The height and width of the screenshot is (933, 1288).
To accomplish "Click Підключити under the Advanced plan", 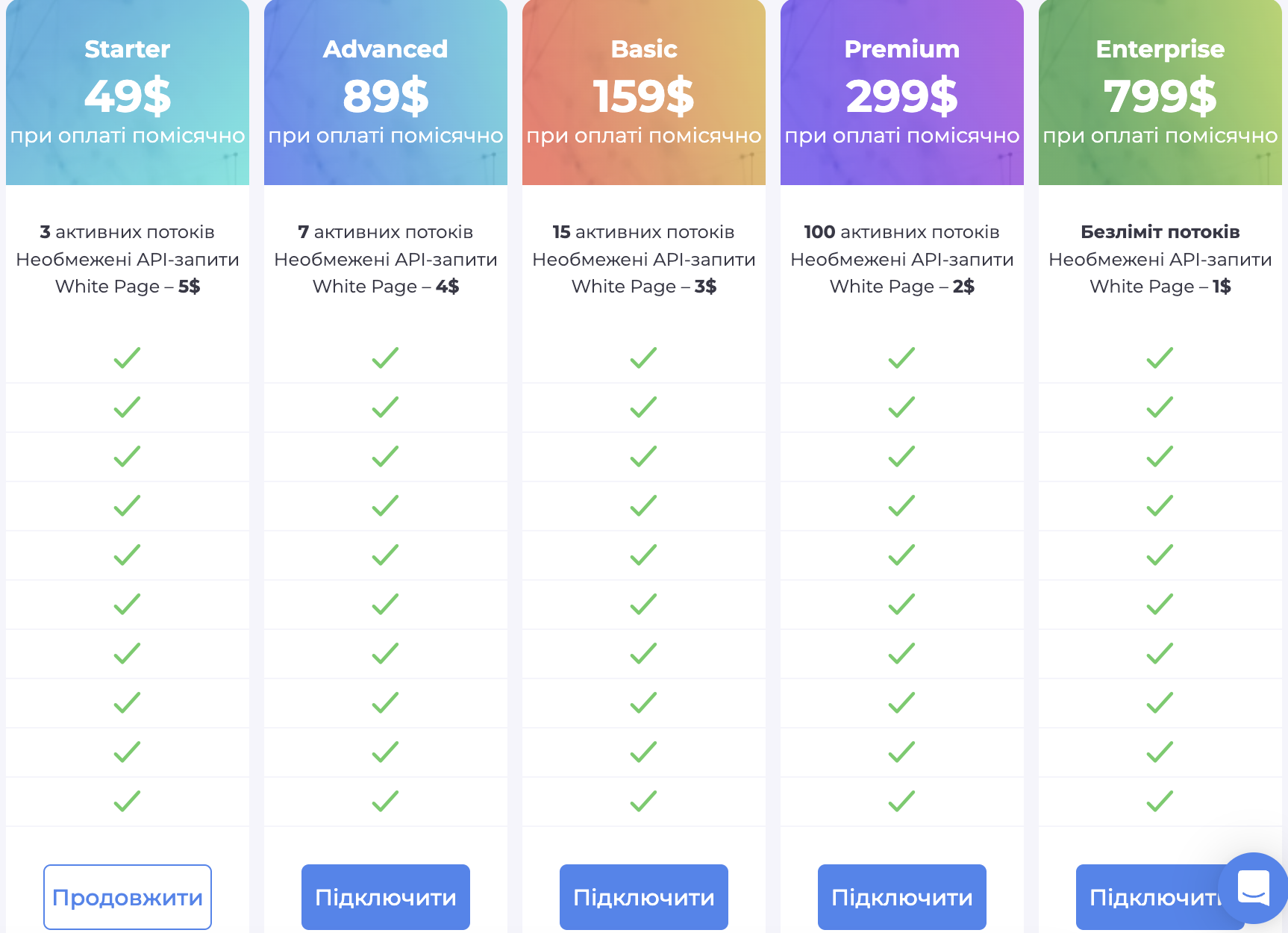I will pyautogui.click(x=385, y=896).
